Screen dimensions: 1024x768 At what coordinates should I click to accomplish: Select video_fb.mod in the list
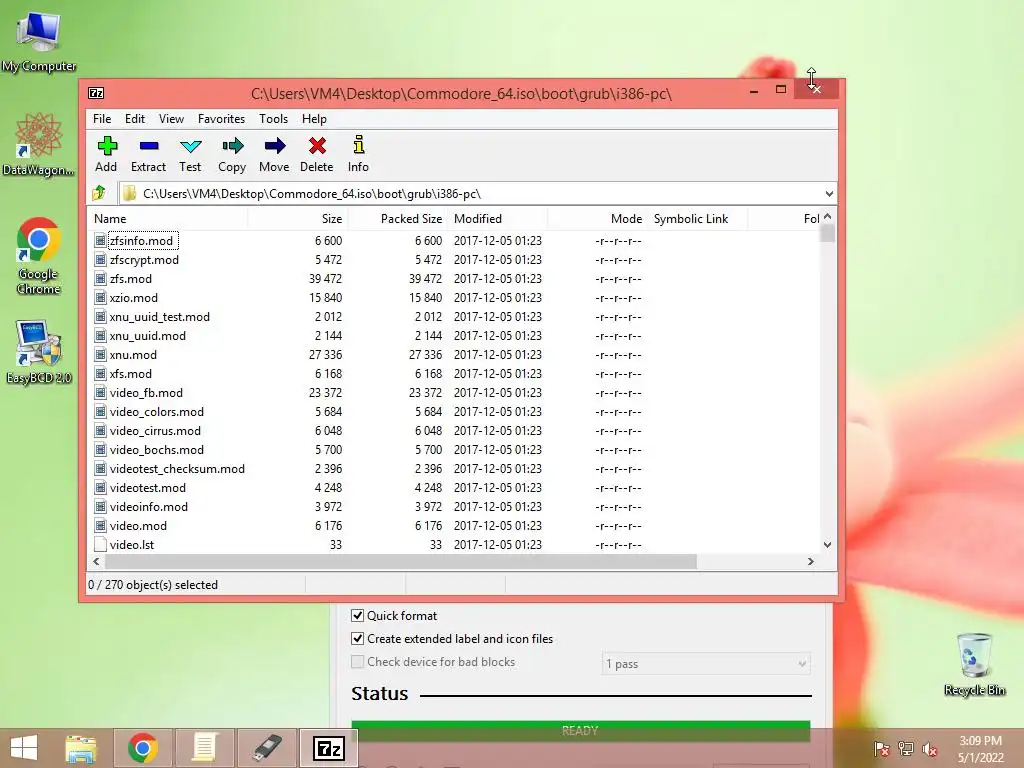pos(146,392)
